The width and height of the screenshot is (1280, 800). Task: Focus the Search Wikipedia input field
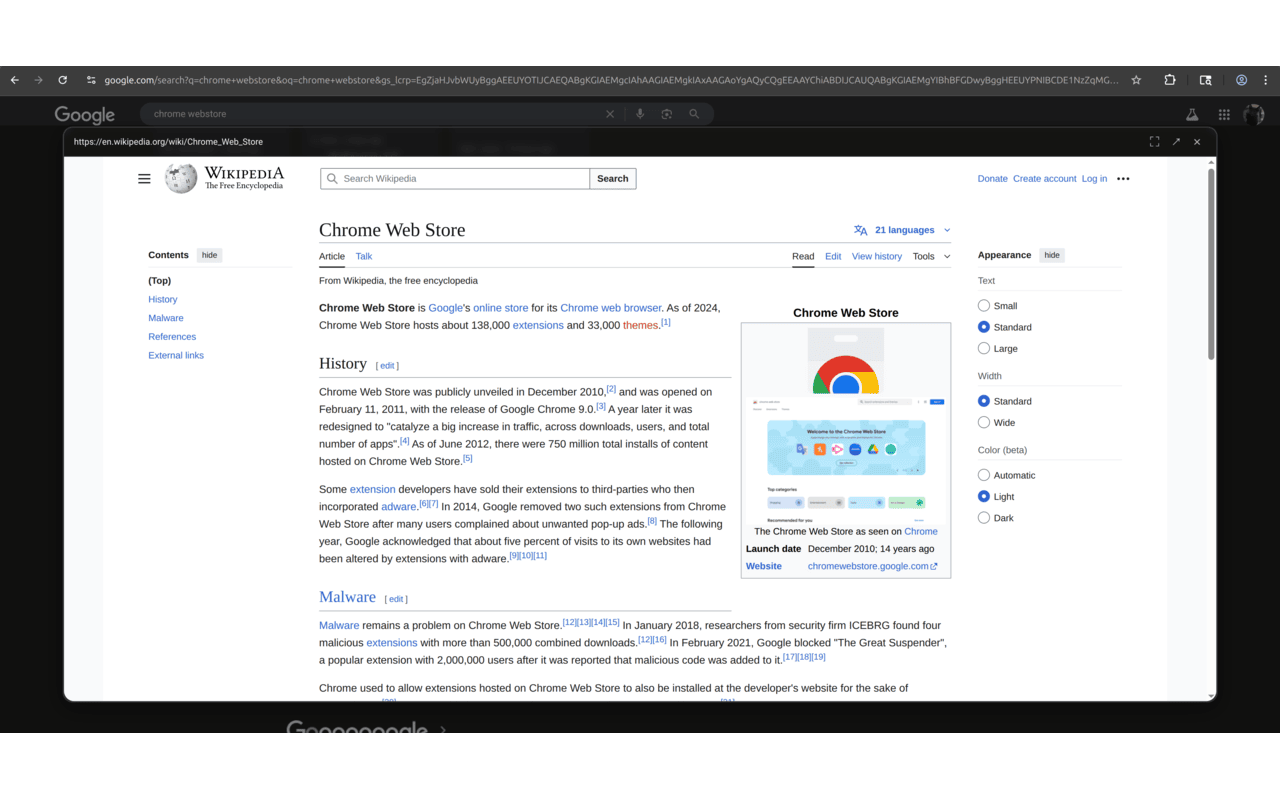[x=455, y=179]
